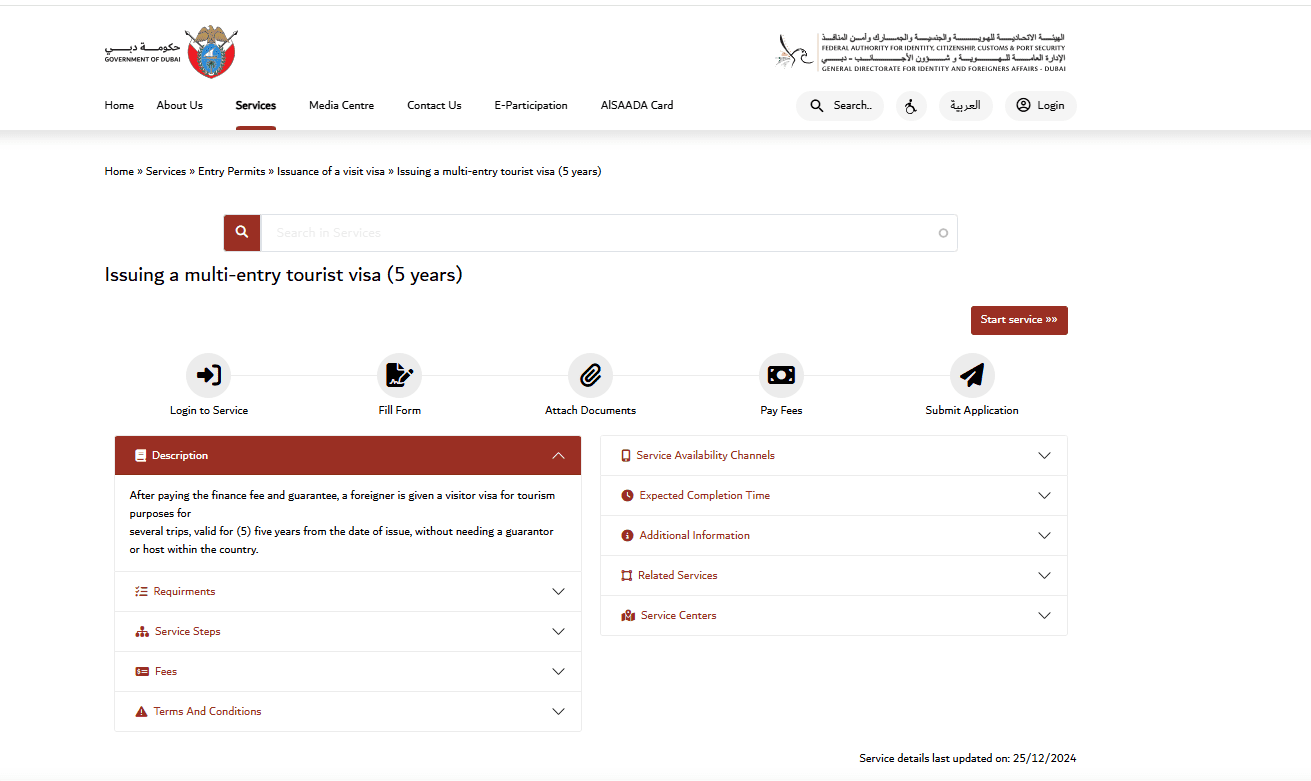Click the Login to Service icon
The width and height of the screenshot is (1311, 781).
pos(208,374)
